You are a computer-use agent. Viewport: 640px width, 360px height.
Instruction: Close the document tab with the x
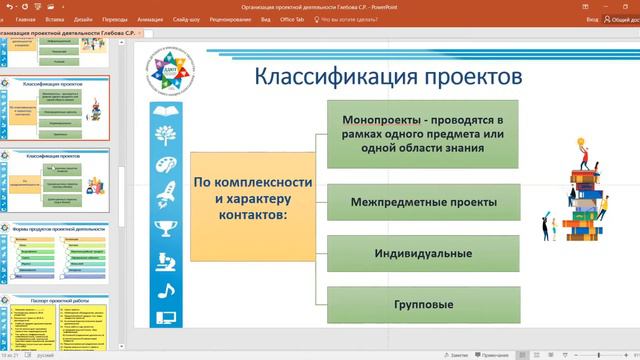click(140, 33)
